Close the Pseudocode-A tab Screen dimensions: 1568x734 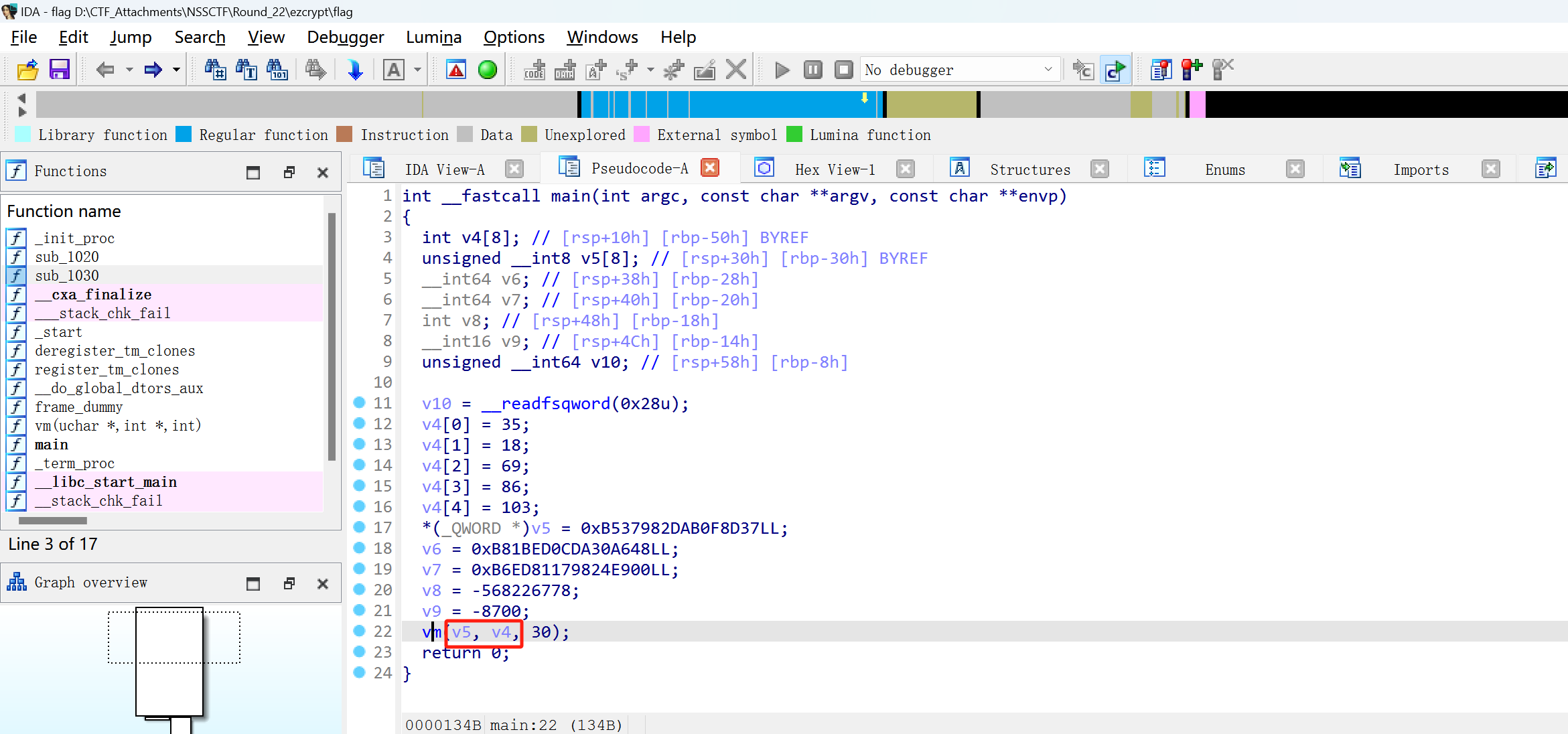(710, 168)
